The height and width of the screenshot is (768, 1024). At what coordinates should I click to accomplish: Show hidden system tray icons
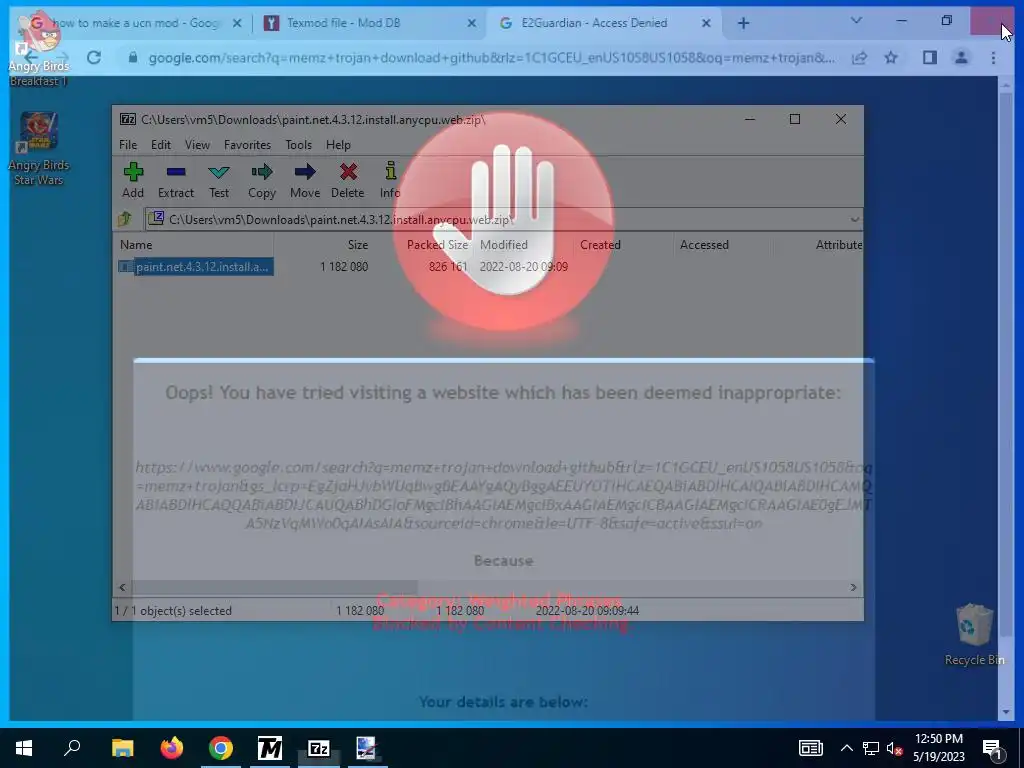846,748
